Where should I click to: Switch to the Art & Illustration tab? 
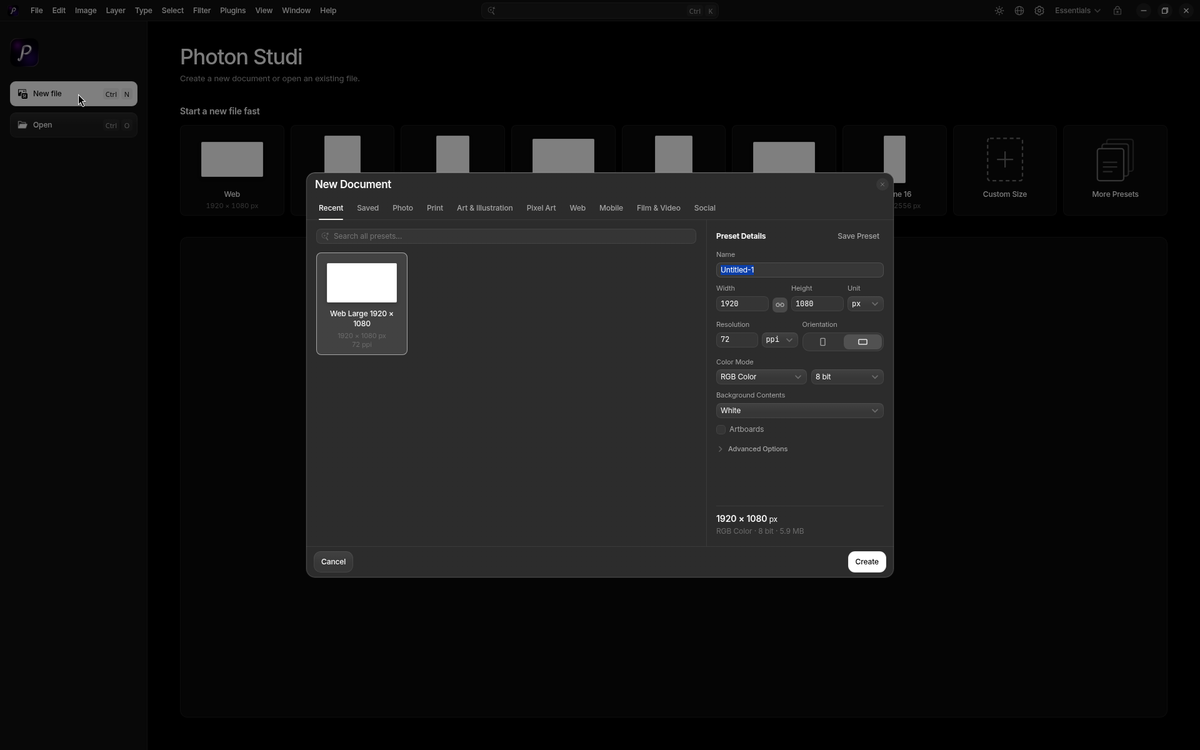(x=485, y=208)
